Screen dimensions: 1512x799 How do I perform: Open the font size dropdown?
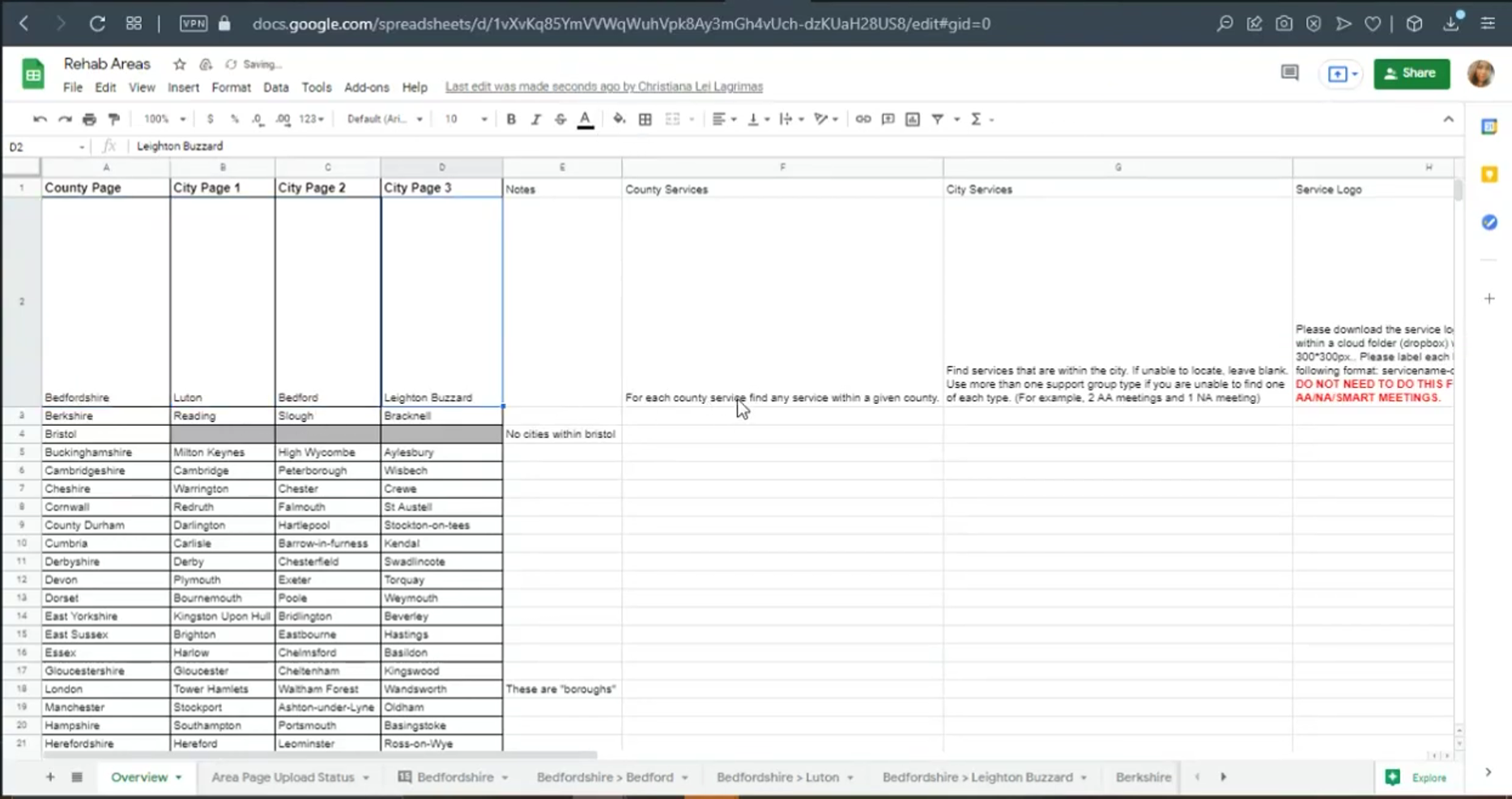(466, 119)
